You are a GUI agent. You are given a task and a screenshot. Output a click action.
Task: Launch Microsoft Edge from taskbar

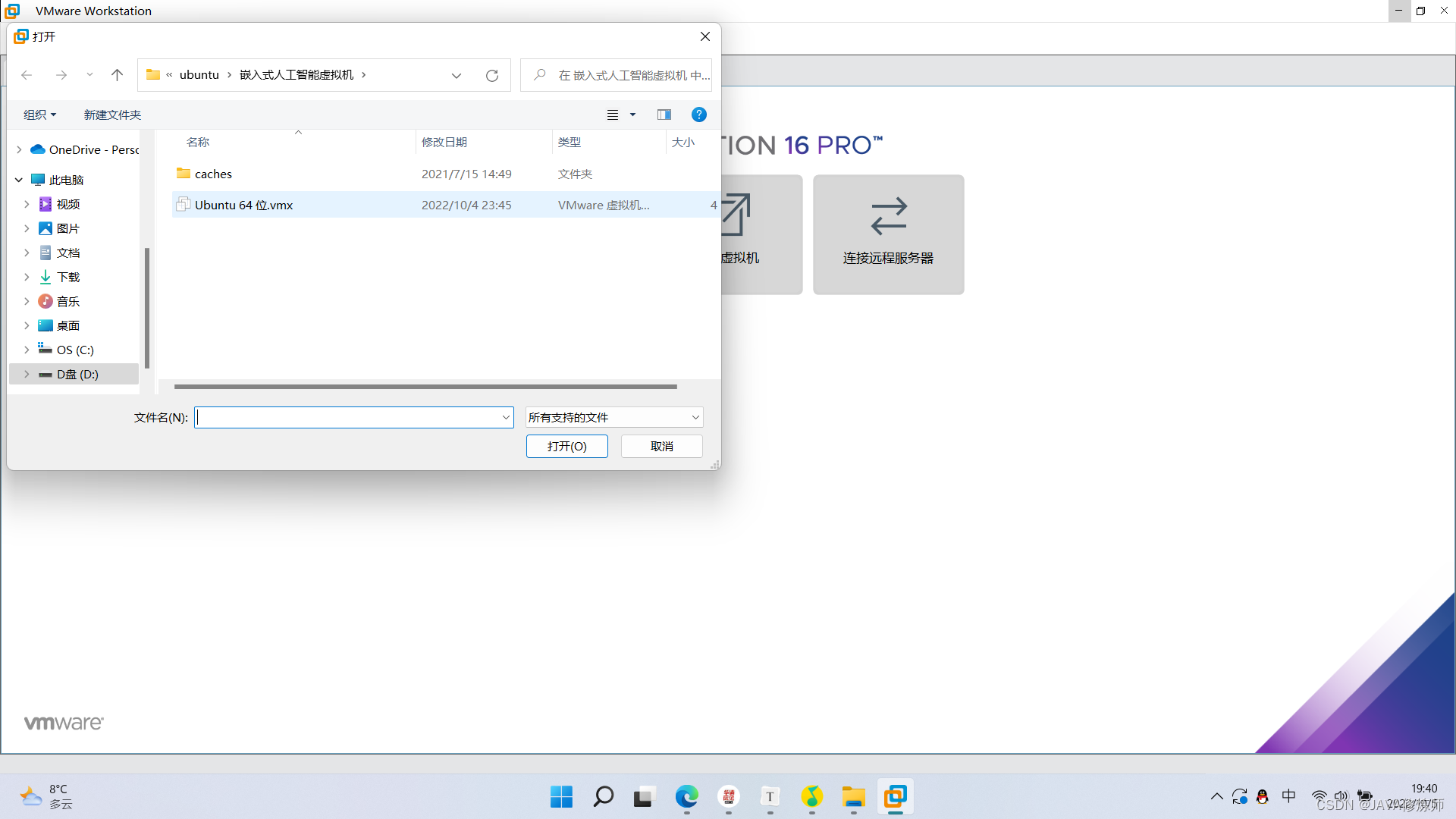(x=687, y=797)
